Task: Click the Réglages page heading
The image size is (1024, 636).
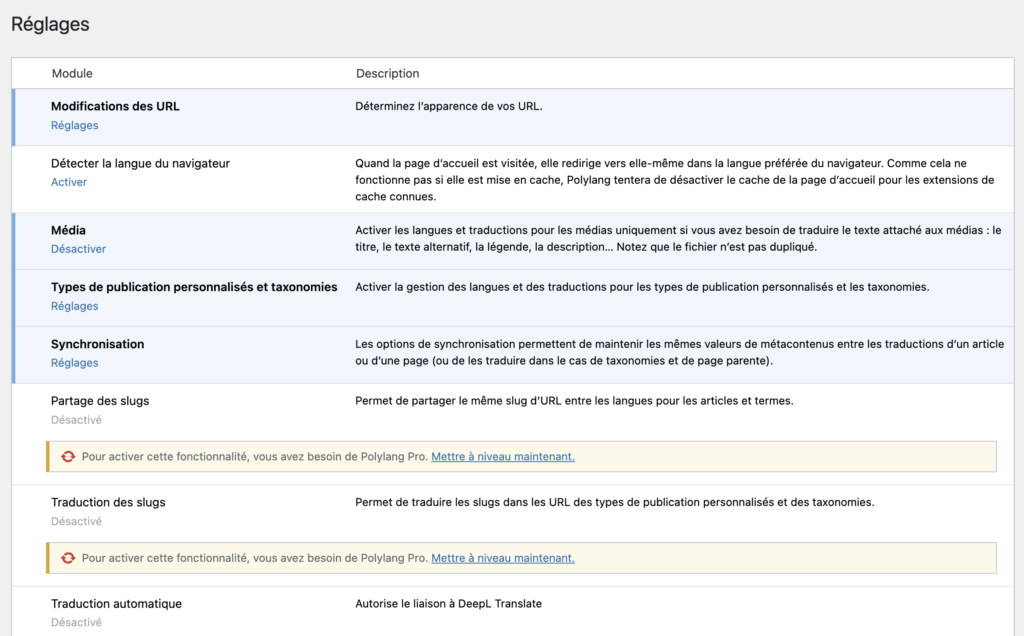Action: pyautogui.click(x=50, y=24)
